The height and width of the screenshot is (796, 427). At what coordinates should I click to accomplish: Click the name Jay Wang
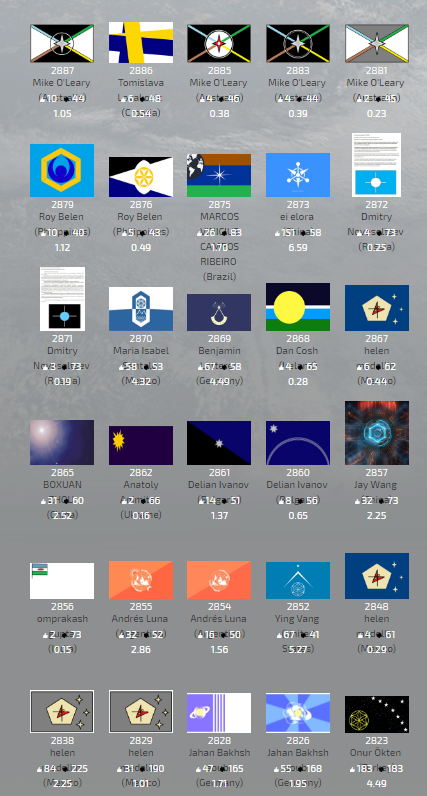pos(377,485)
